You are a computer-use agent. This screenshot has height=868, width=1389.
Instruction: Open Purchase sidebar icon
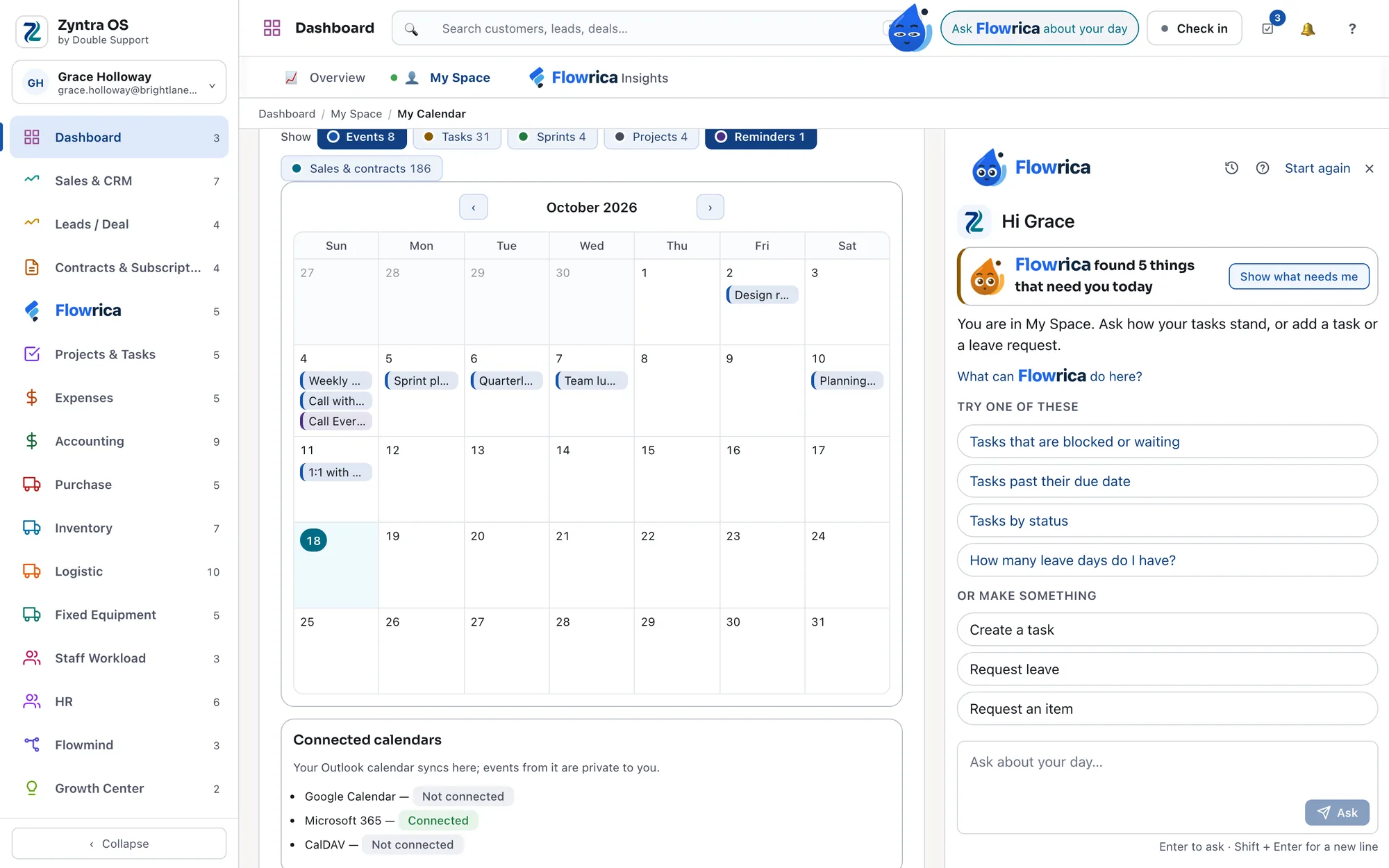[x=32, y=484]
